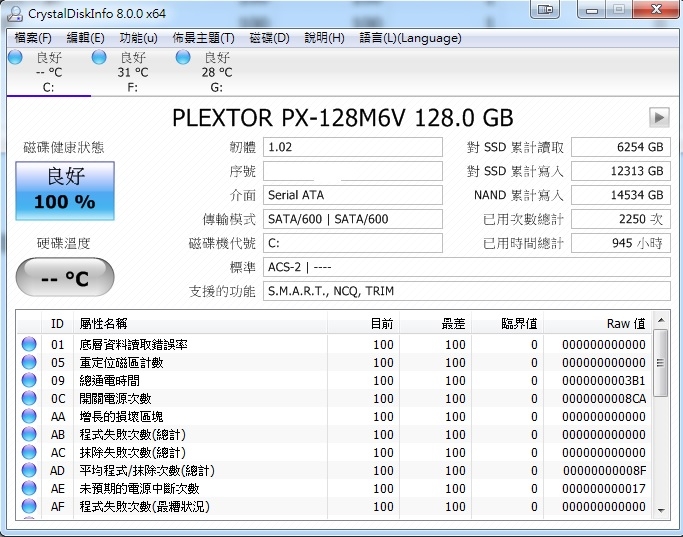This screenshot has height=537, width=683.
Task: Select row 未預期的電源中斷次數
Action: [x=334, y=488]
